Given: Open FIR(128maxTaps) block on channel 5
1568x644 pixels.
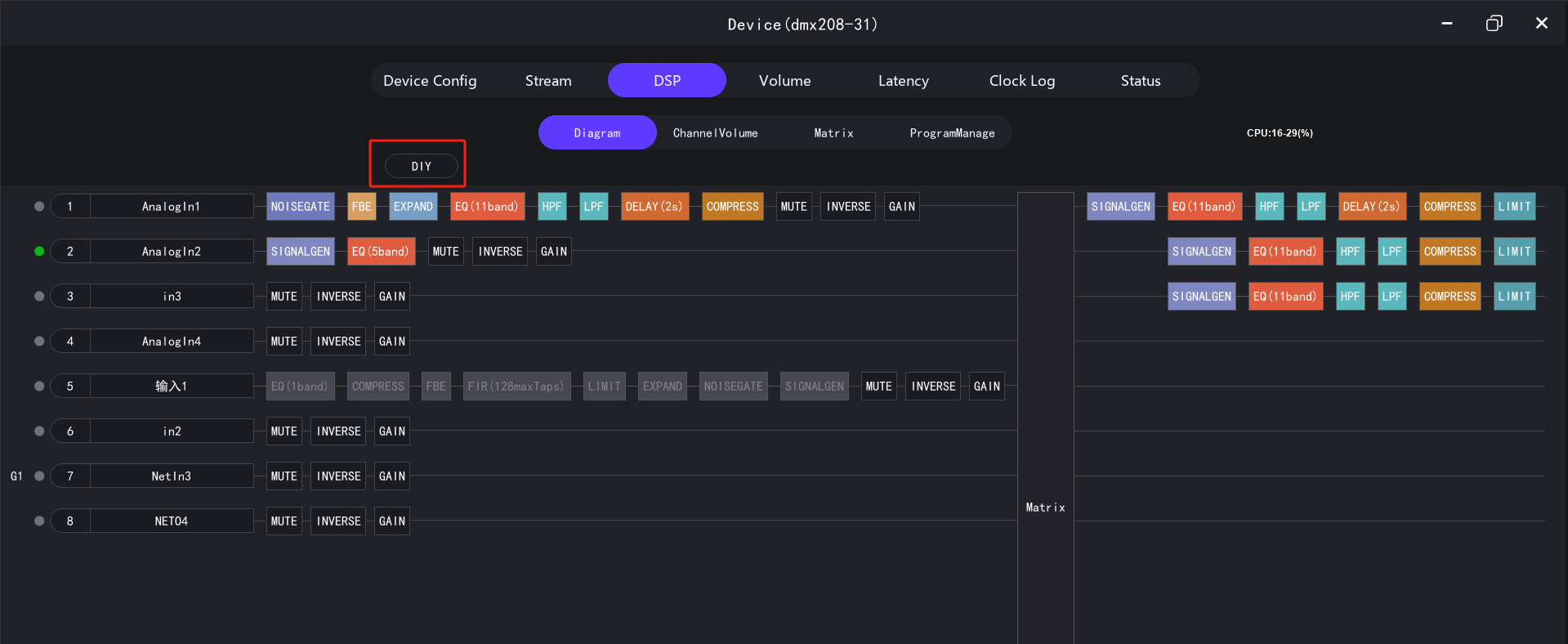Looking at the screenshot, I should (x=516, y=387).
